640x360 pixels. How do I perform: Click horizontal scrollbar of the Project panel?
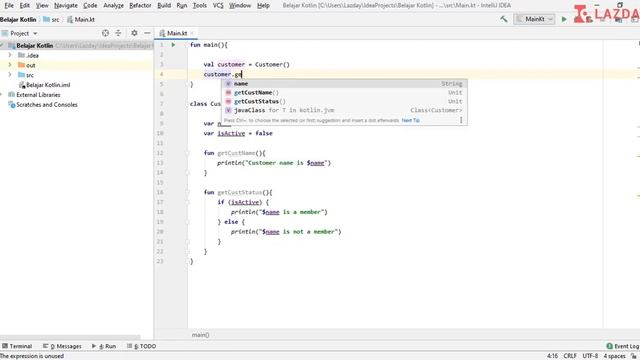[70, 338]
